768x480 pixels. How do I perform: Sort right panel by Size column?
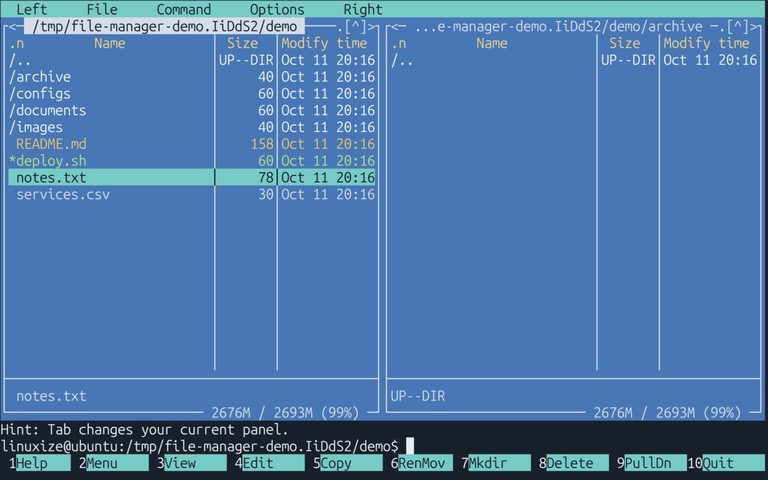click(625, 43)
